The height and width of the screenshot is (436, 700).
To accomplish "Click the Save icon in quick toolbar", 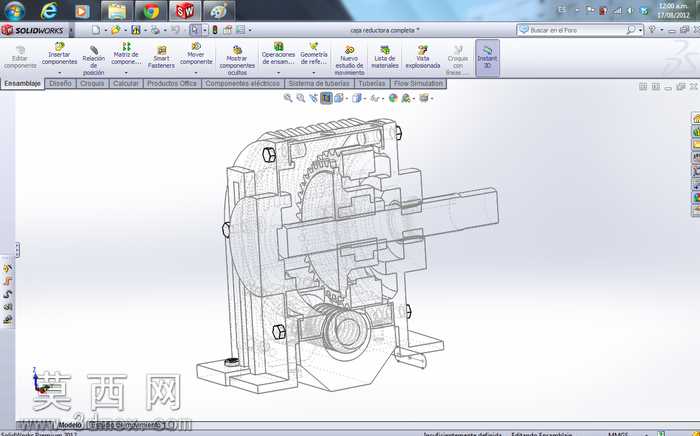I will tap(136, 30).
